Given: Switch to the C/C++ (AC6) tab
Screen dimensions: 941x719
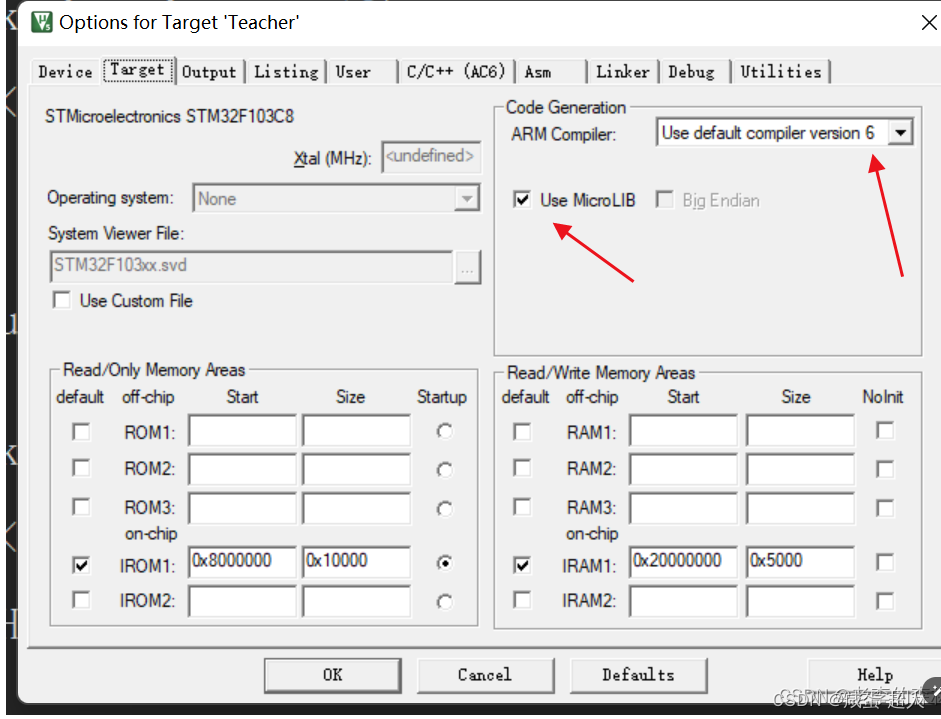Looking at the screenshot, I should point(456,72).
